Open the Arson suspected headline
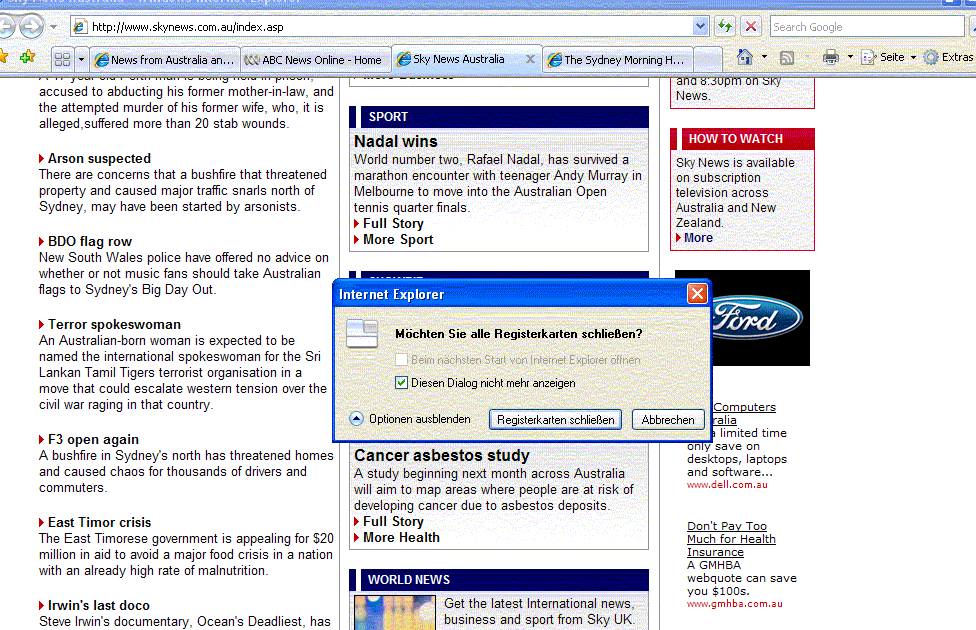Screen dimensions: 976x630 (x=99, y=159)
